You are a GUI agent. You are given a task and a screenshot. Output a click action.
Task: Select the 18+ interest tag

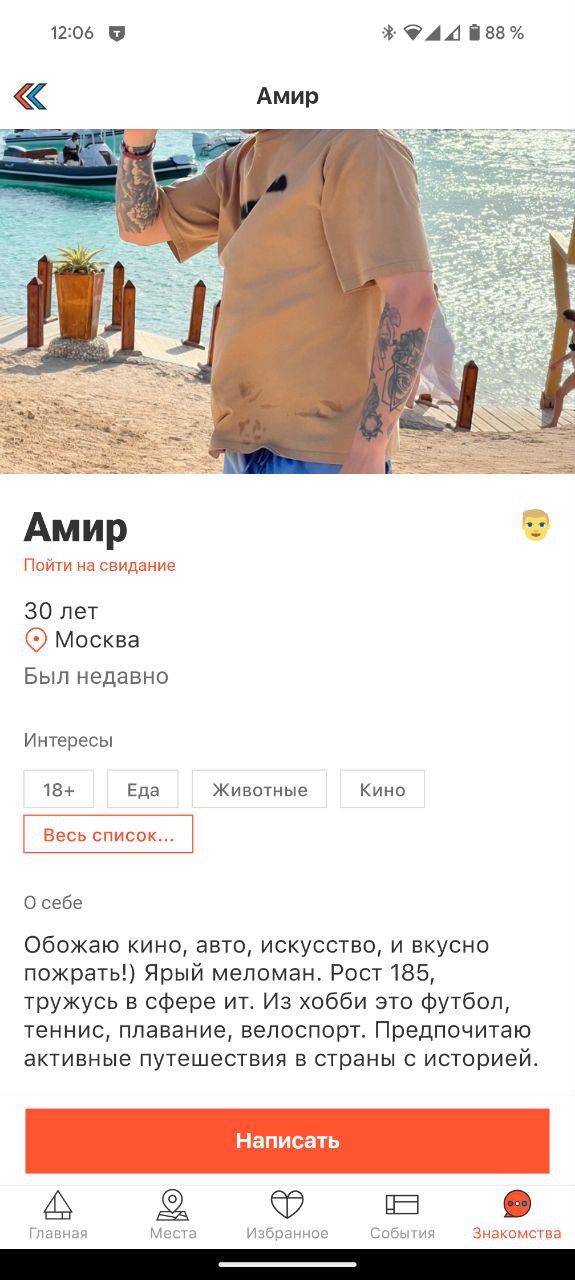coord(59,789)
